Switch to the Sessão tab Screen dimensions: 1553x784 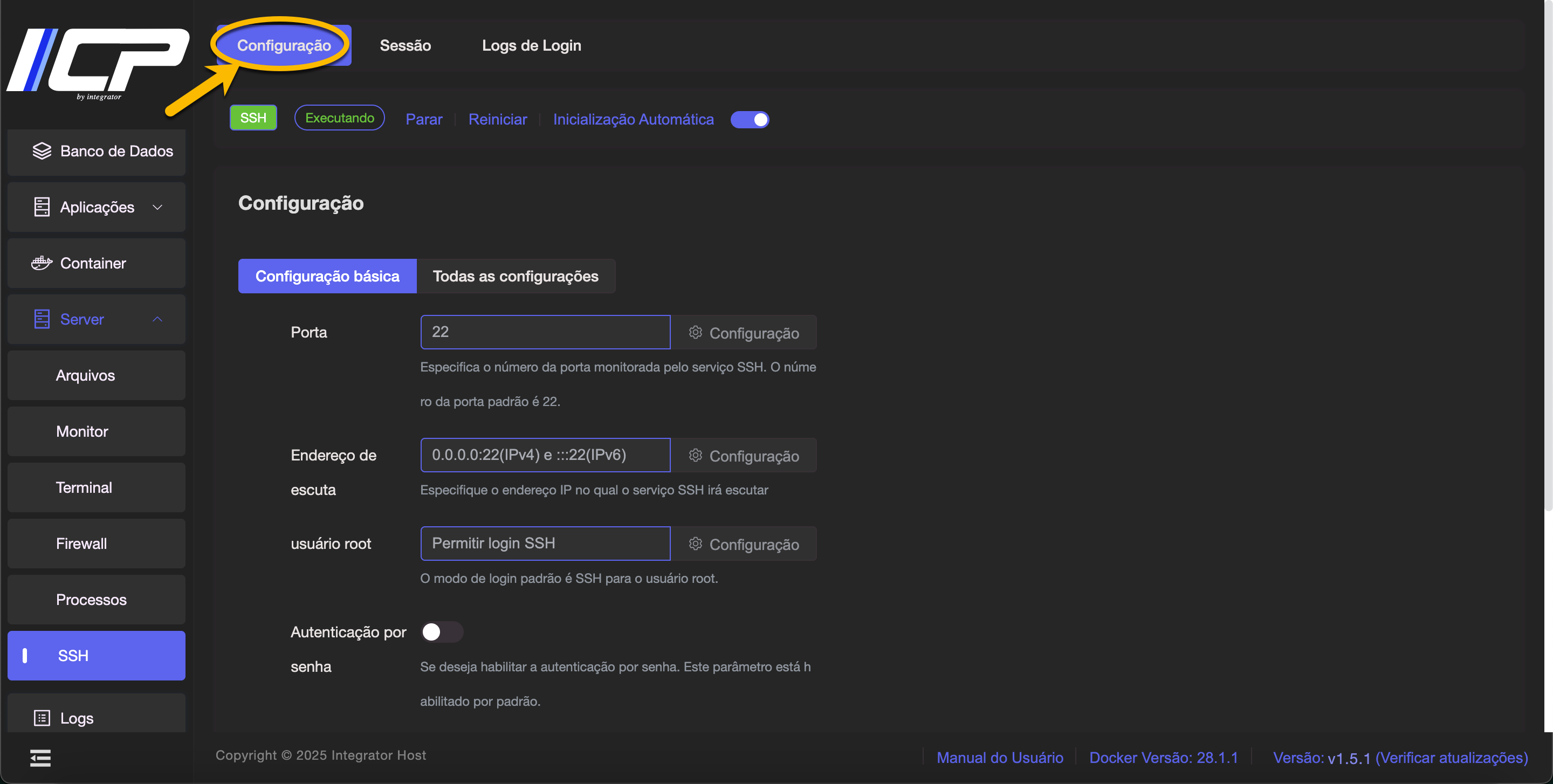tap(405, 45)
